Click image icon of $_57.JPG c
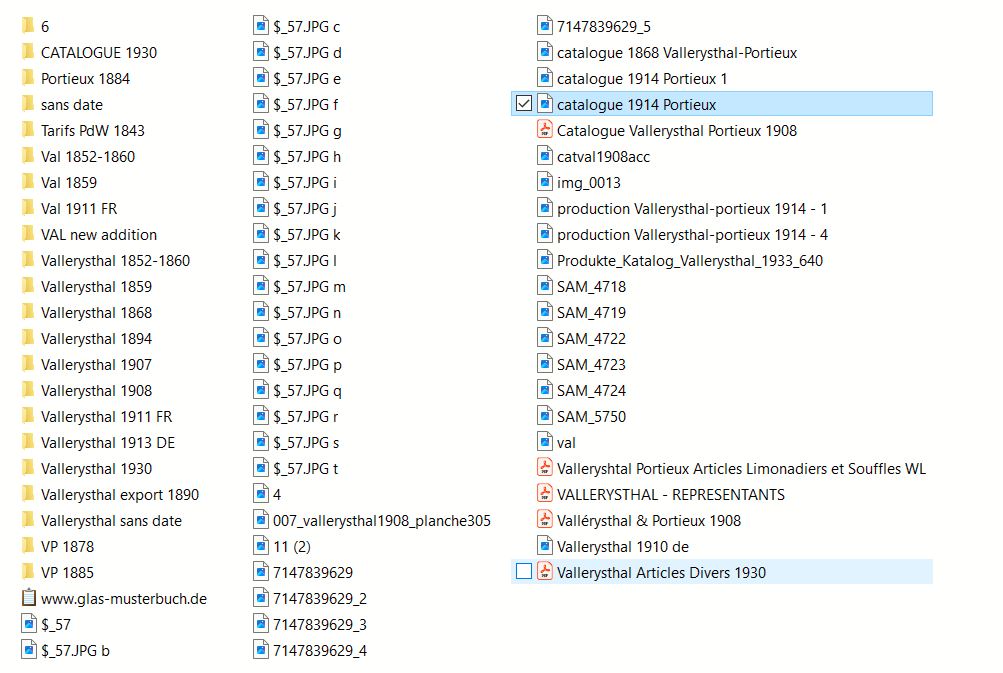This screenshot has height=673, width=1003. tap(260, 26)
